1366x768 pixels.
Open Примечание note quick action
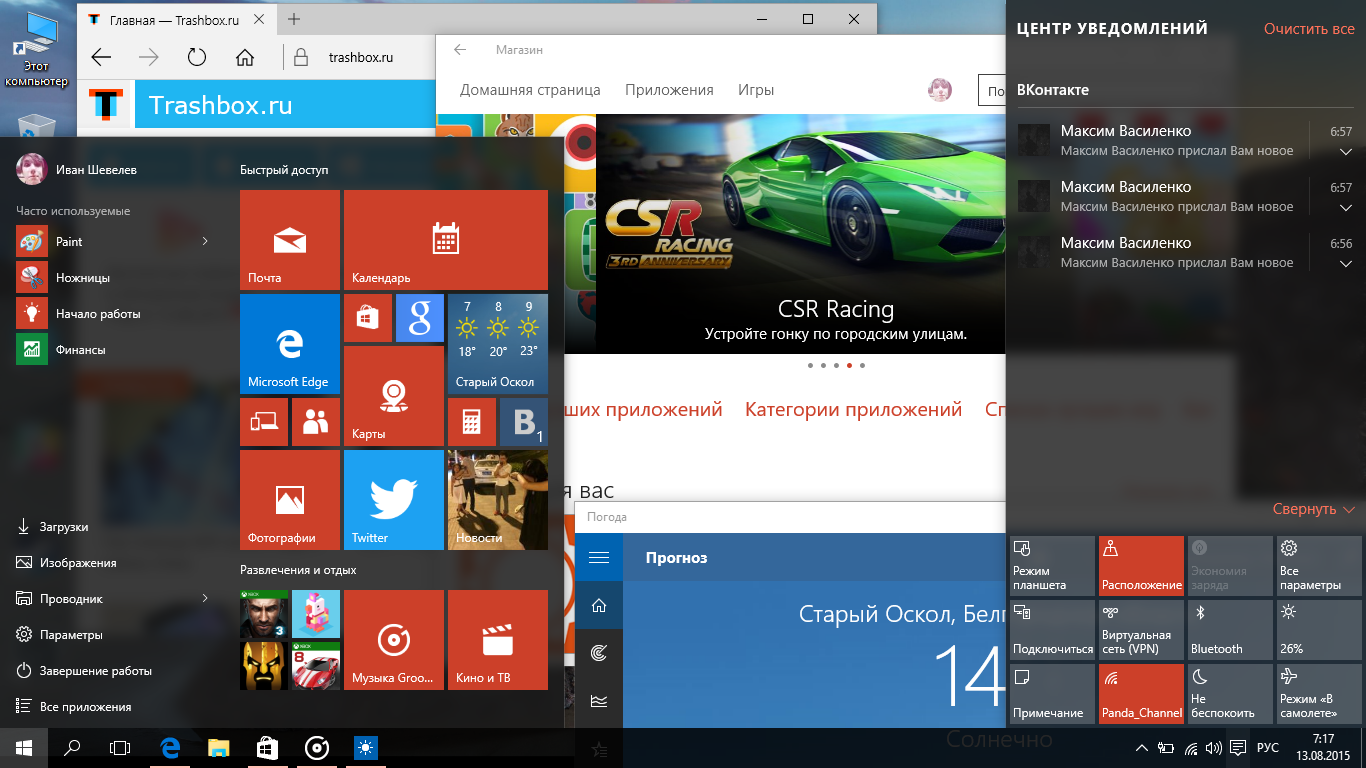tap(1053, 693)
